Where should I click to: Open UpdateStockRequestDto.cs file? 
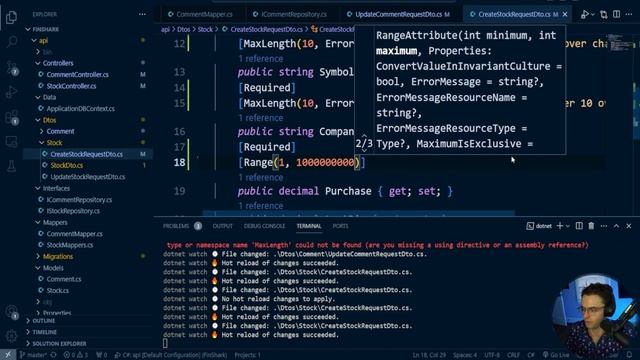pos(88,177)
